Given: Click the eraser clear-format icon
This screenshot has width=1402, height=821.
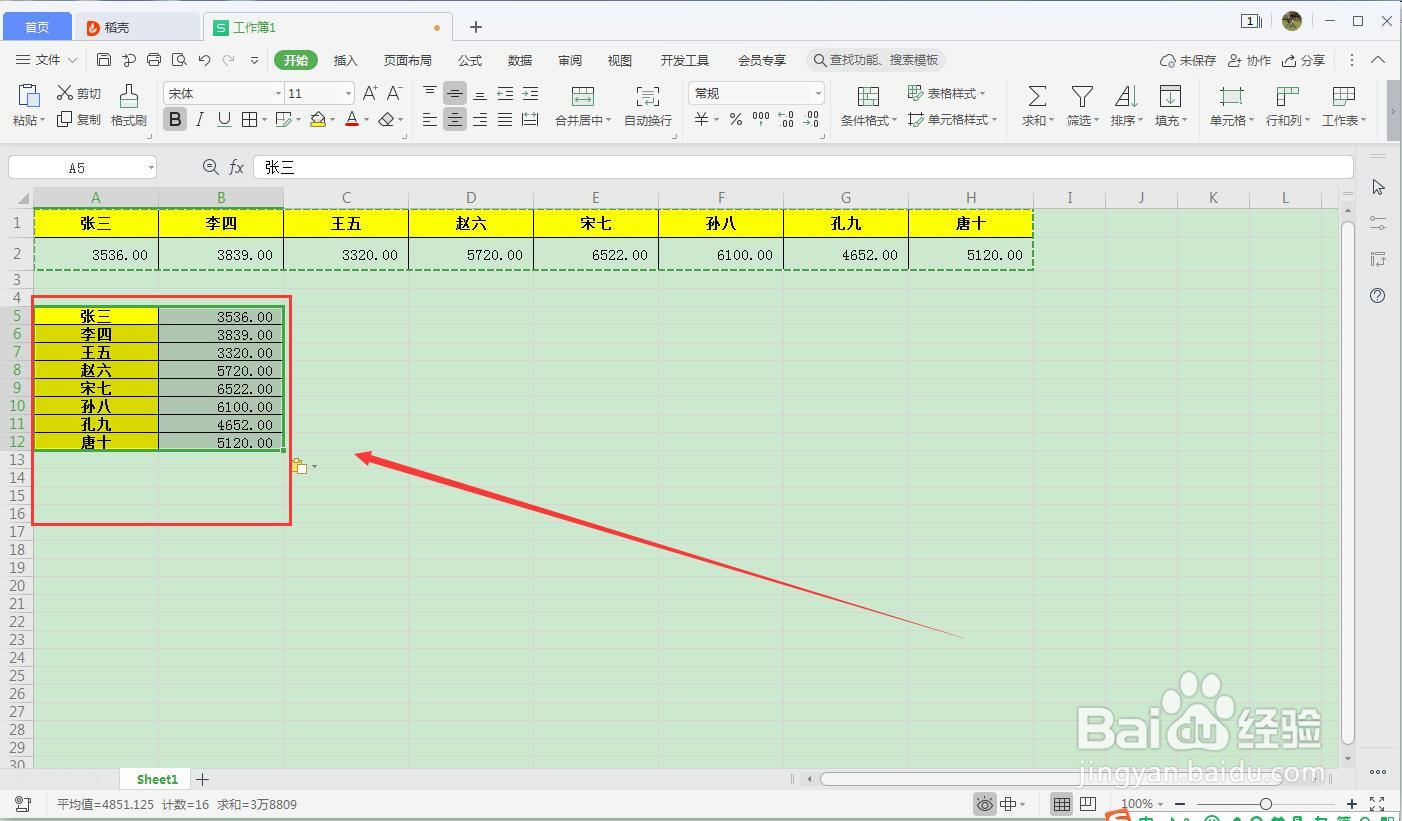Looking at the screenshot, I should (386, 119).
